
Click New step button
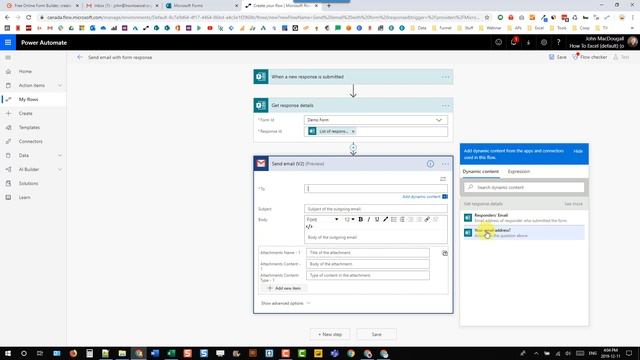330,334
